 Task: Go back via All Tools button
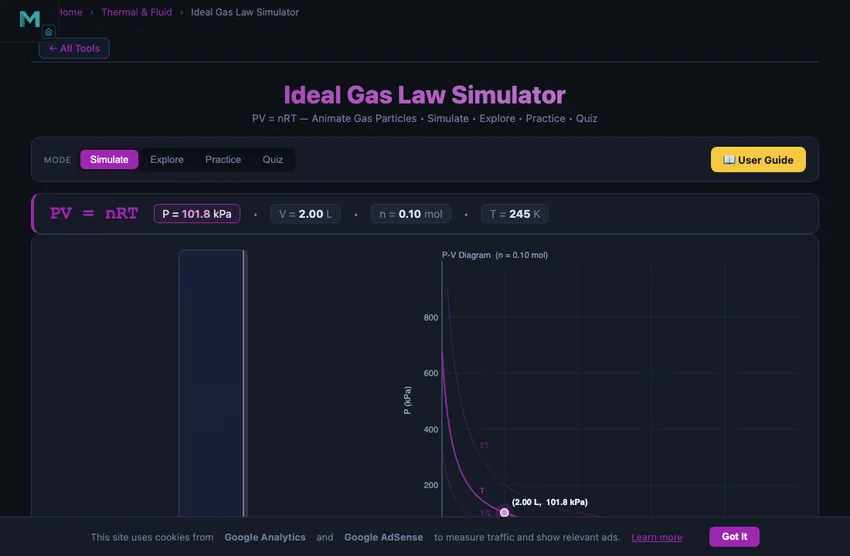[74, 48]
